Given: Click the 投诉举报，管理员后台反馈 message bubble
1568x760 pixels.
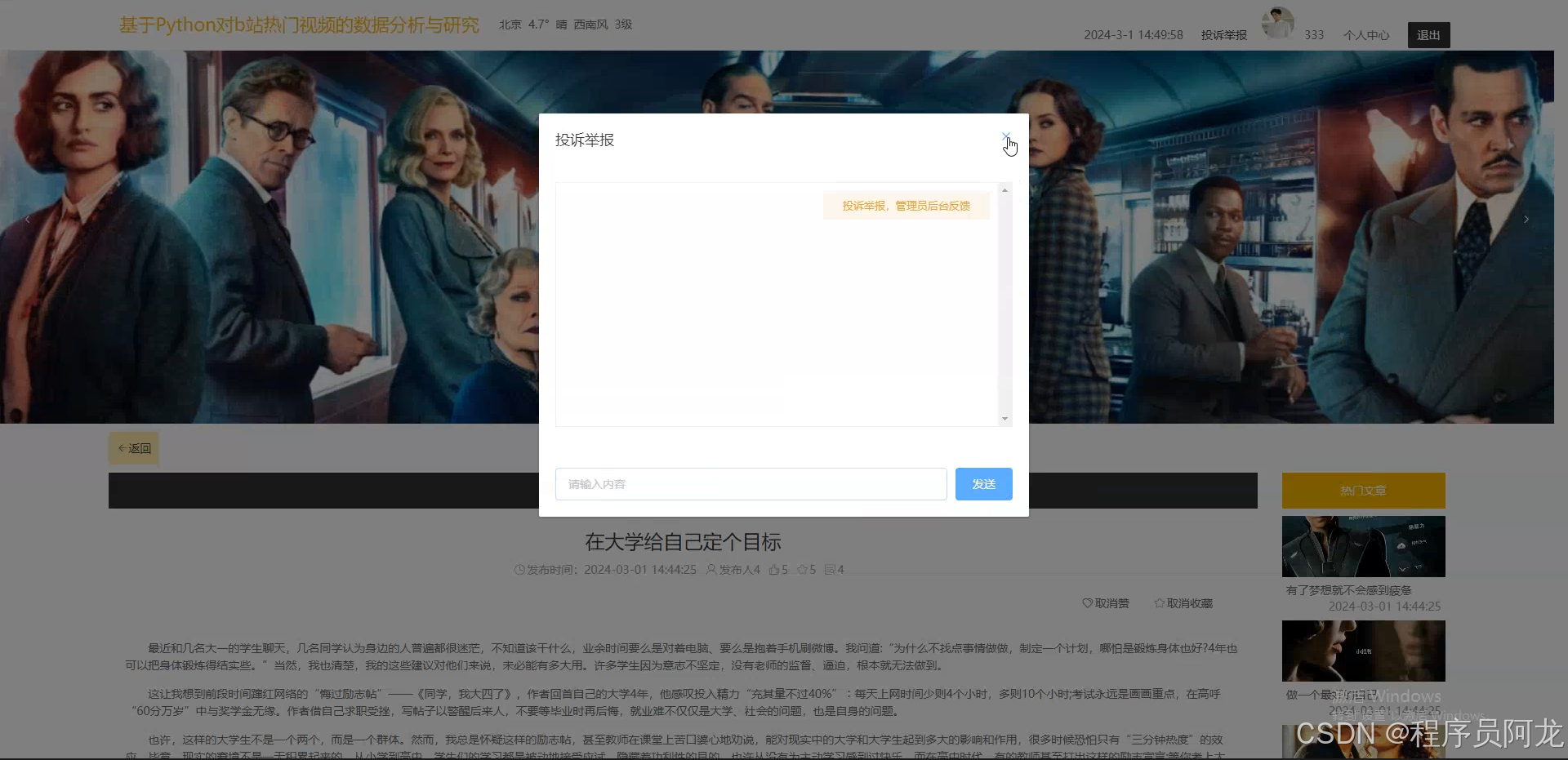Looking at the screenshot, I should tap(906, 206).
